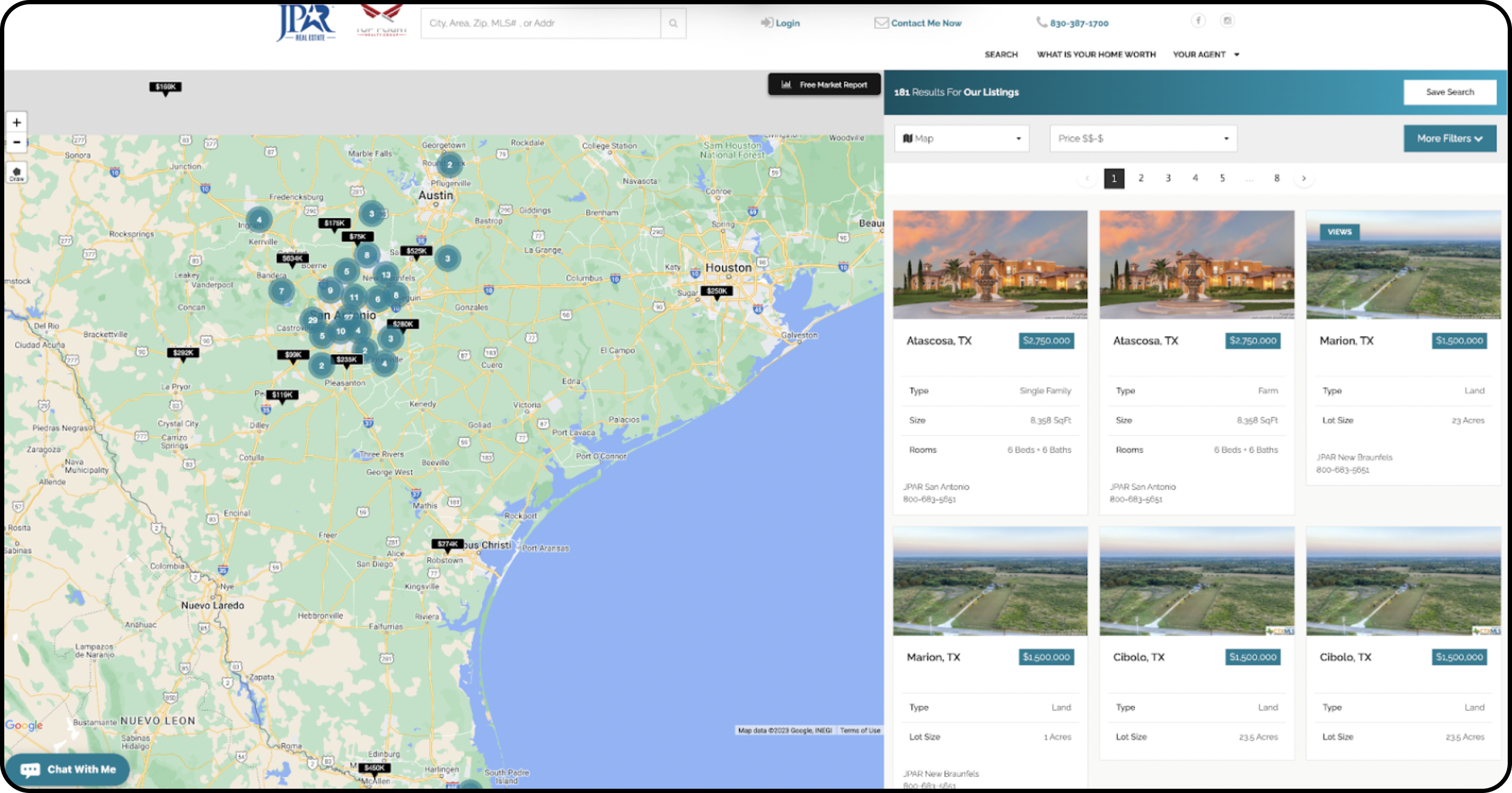Open What Is Your Home Worth menu item

1096,54
